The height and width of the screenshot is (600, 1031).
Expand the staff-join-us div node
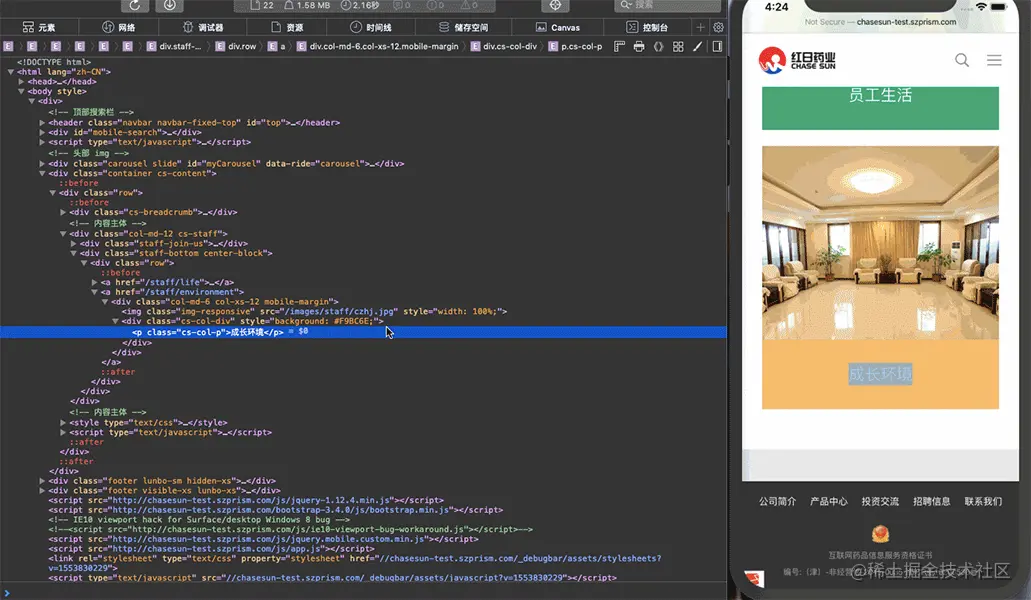(74, 243)
